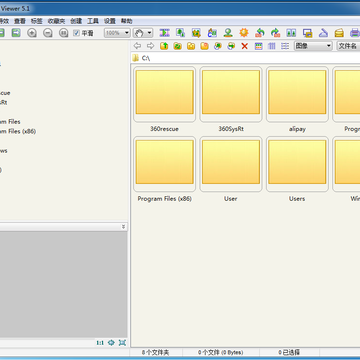
Task: Click the compare selected images icon
Action: (x=291, y=33)
